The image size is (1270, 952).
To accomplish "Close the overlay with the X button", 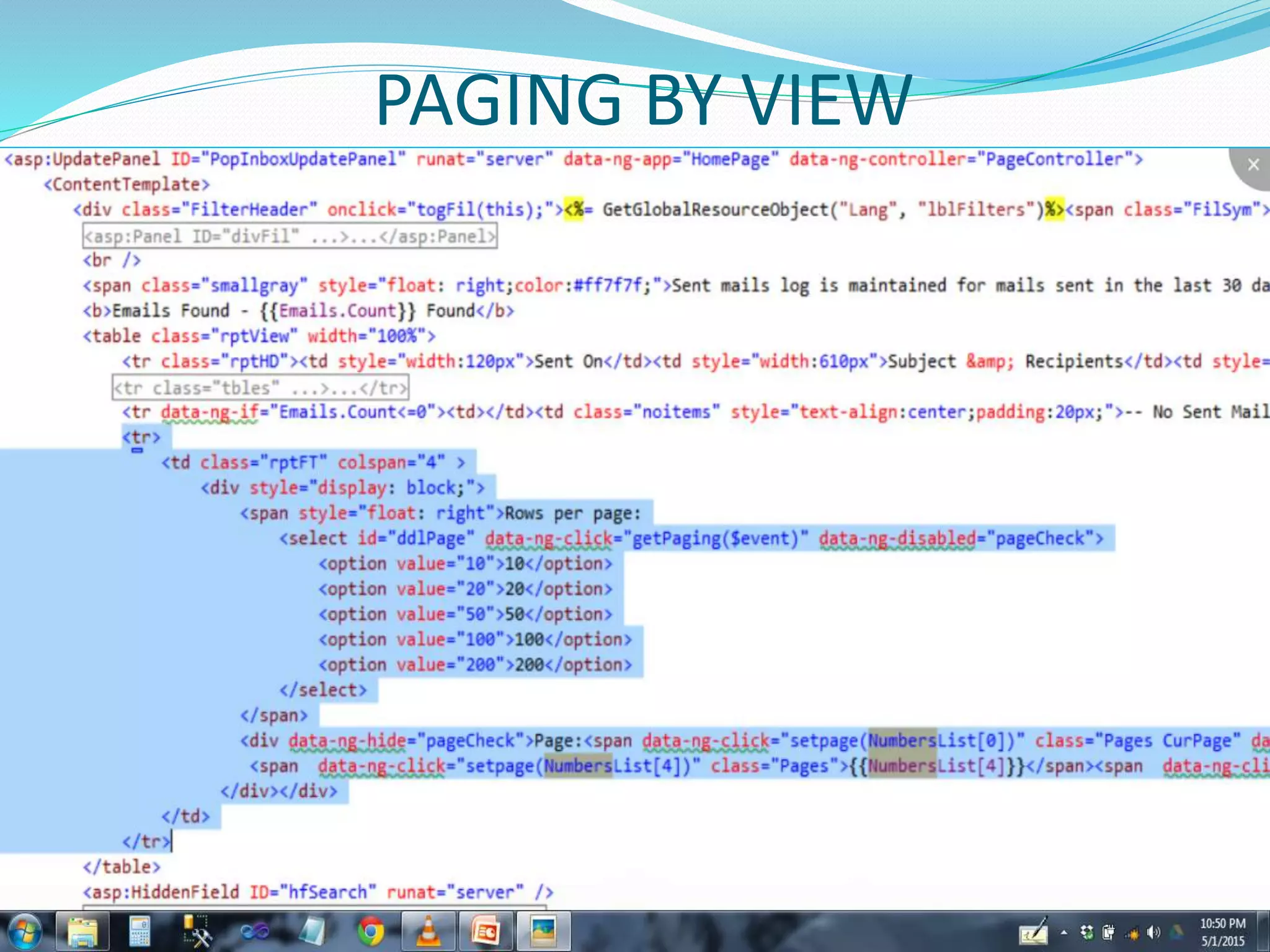I will pyautogui.click(x=1253, y=165).
